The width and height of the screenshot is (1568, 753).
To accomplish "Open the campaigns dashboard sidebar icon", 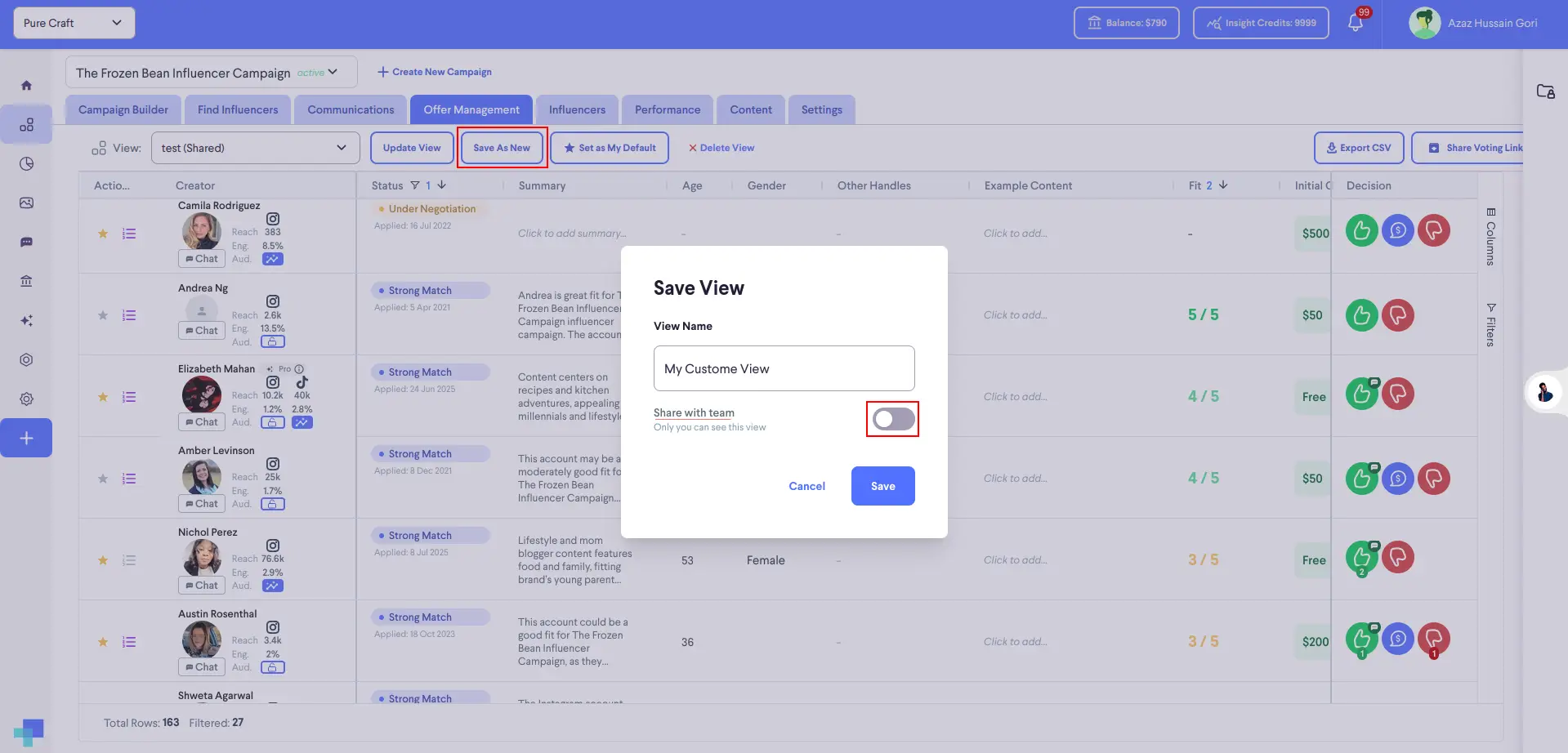I will click(26, 124).
